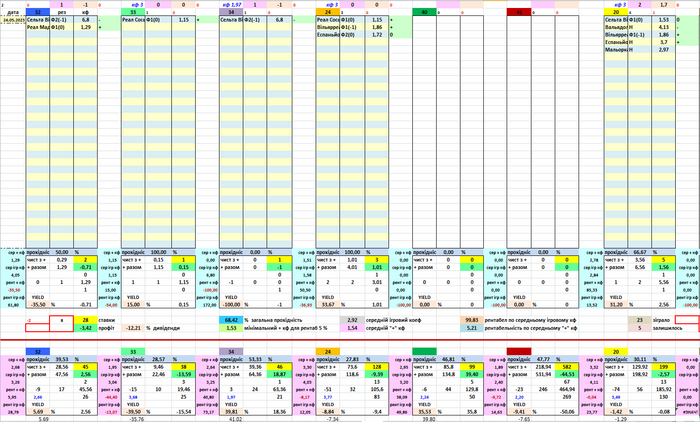The height and width of the screenshot is (422, 700).
Task: Click the YIELD value 39,81
Action: point(231,412)
